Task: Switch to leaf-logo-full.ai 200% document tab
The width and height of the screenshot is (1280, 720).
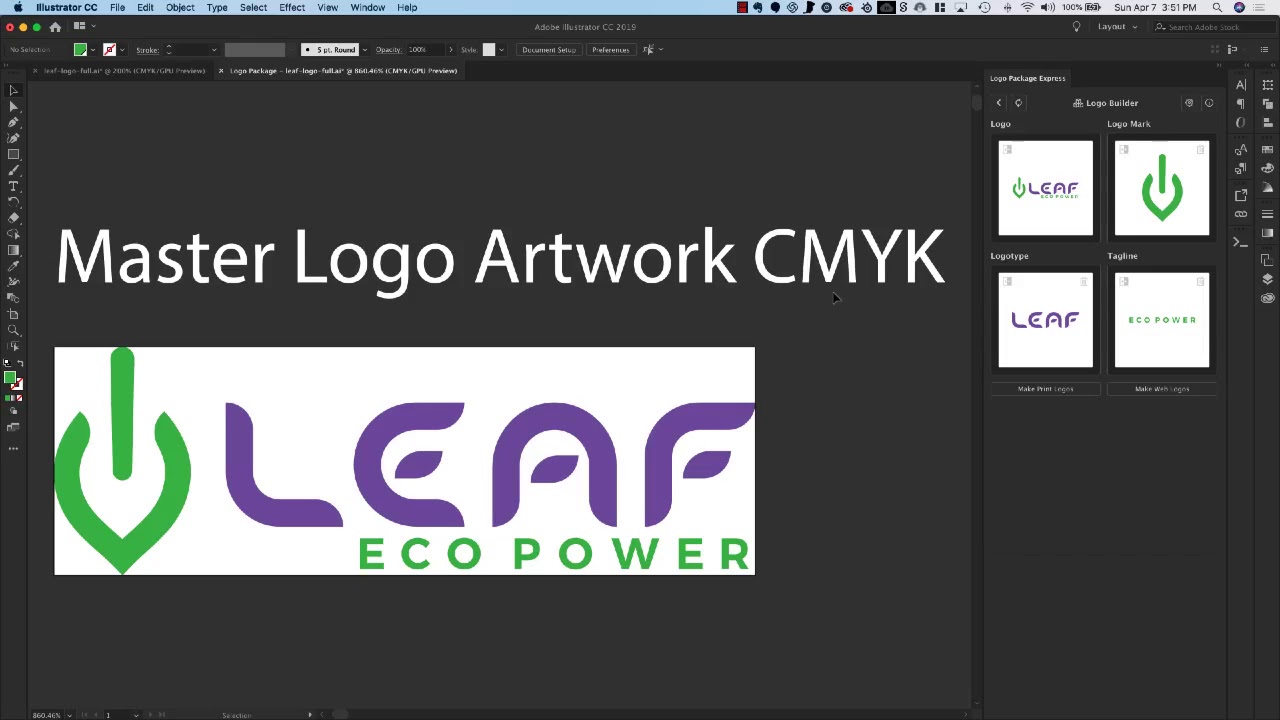Action: pos(124,71)
